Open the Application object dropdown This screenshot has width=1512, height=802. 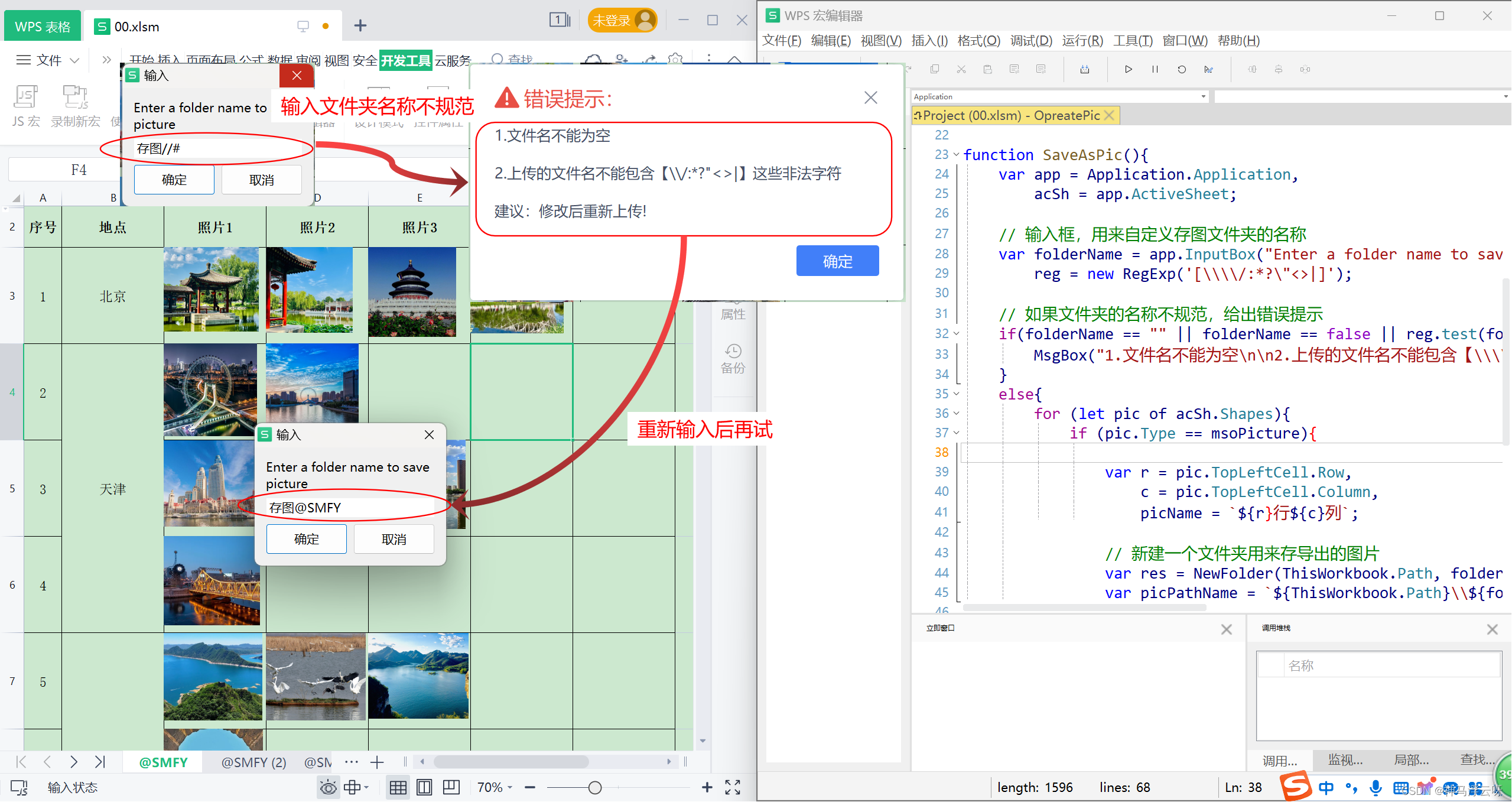[1203, 96]
